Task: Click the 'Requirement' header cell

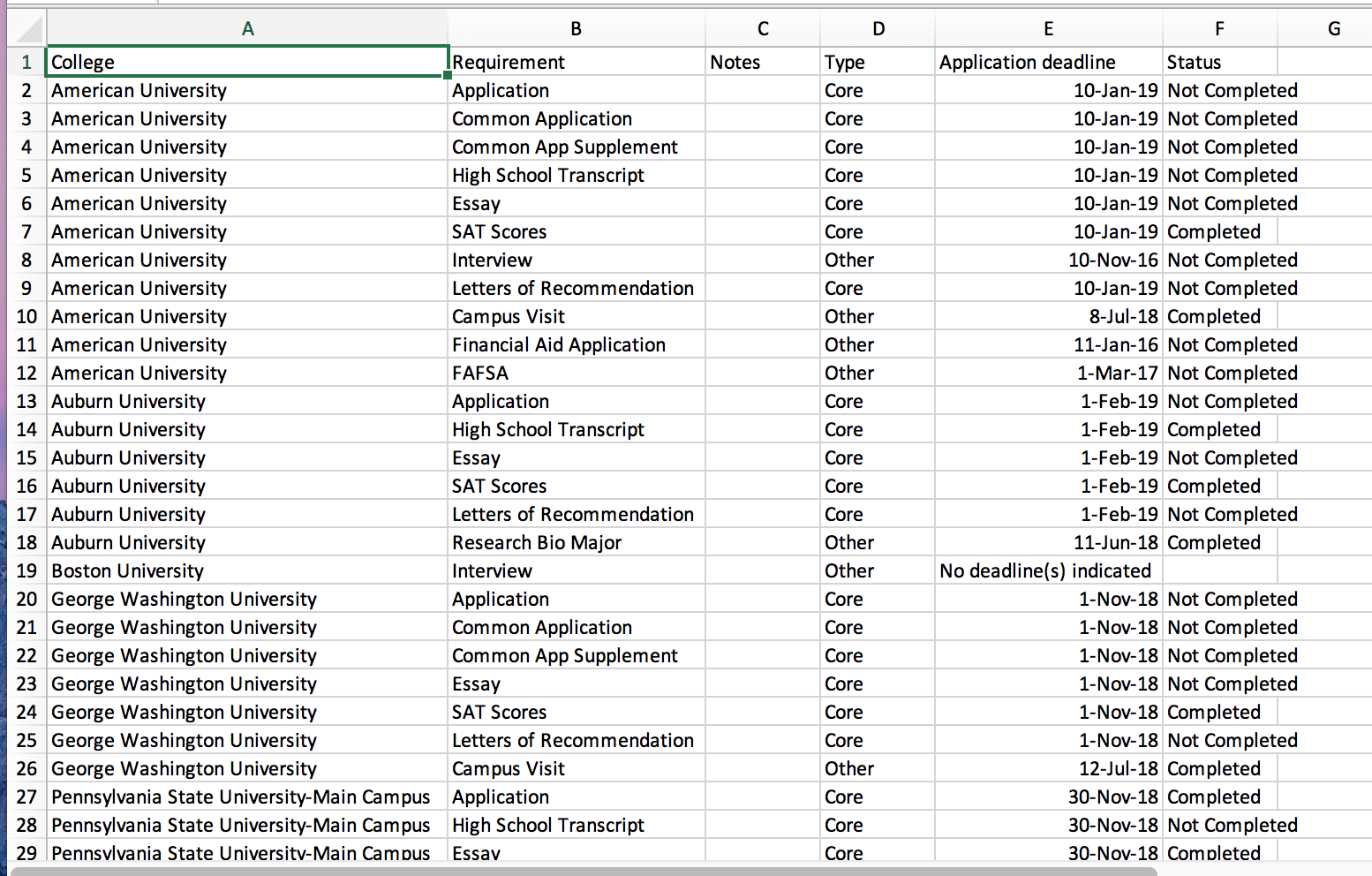Action: (x=577, y=62)
